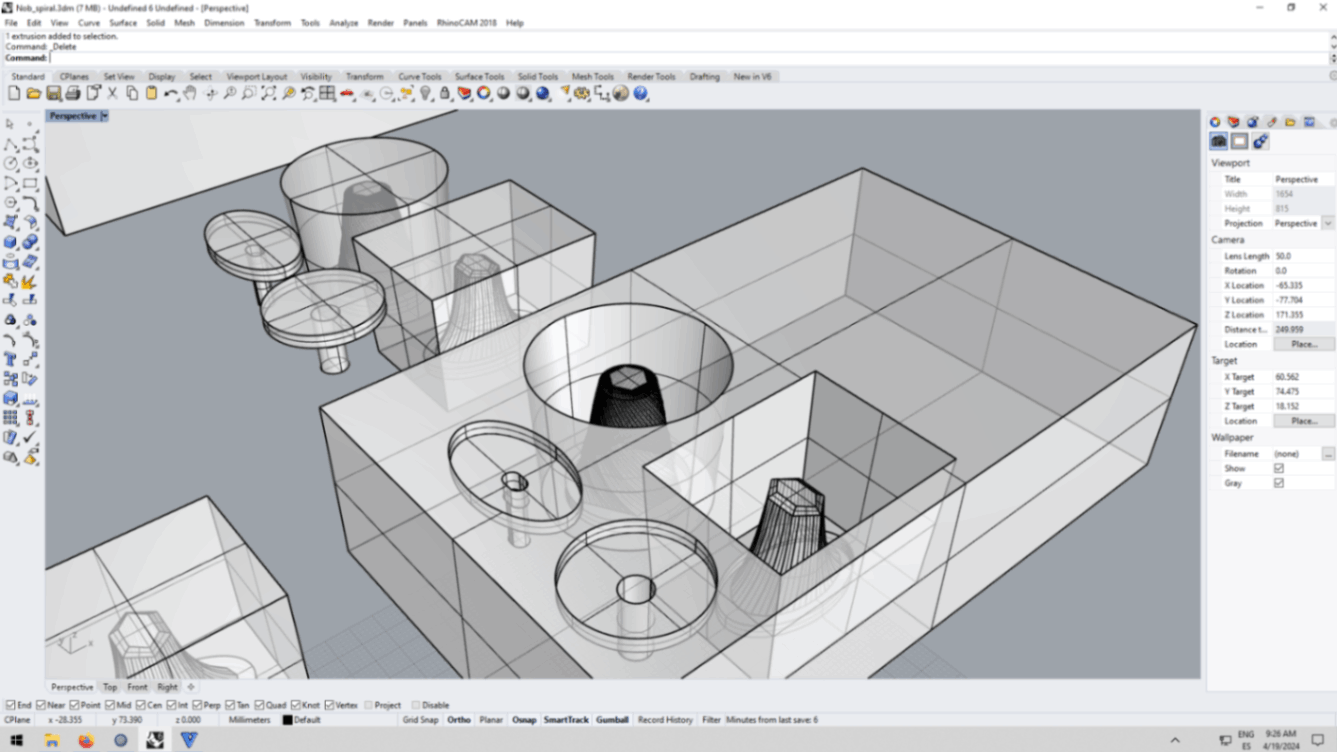Enable the Project osnap checkbox
Image resolution: width=1337 pixels, height=752 pixels.
click(369, 705)
